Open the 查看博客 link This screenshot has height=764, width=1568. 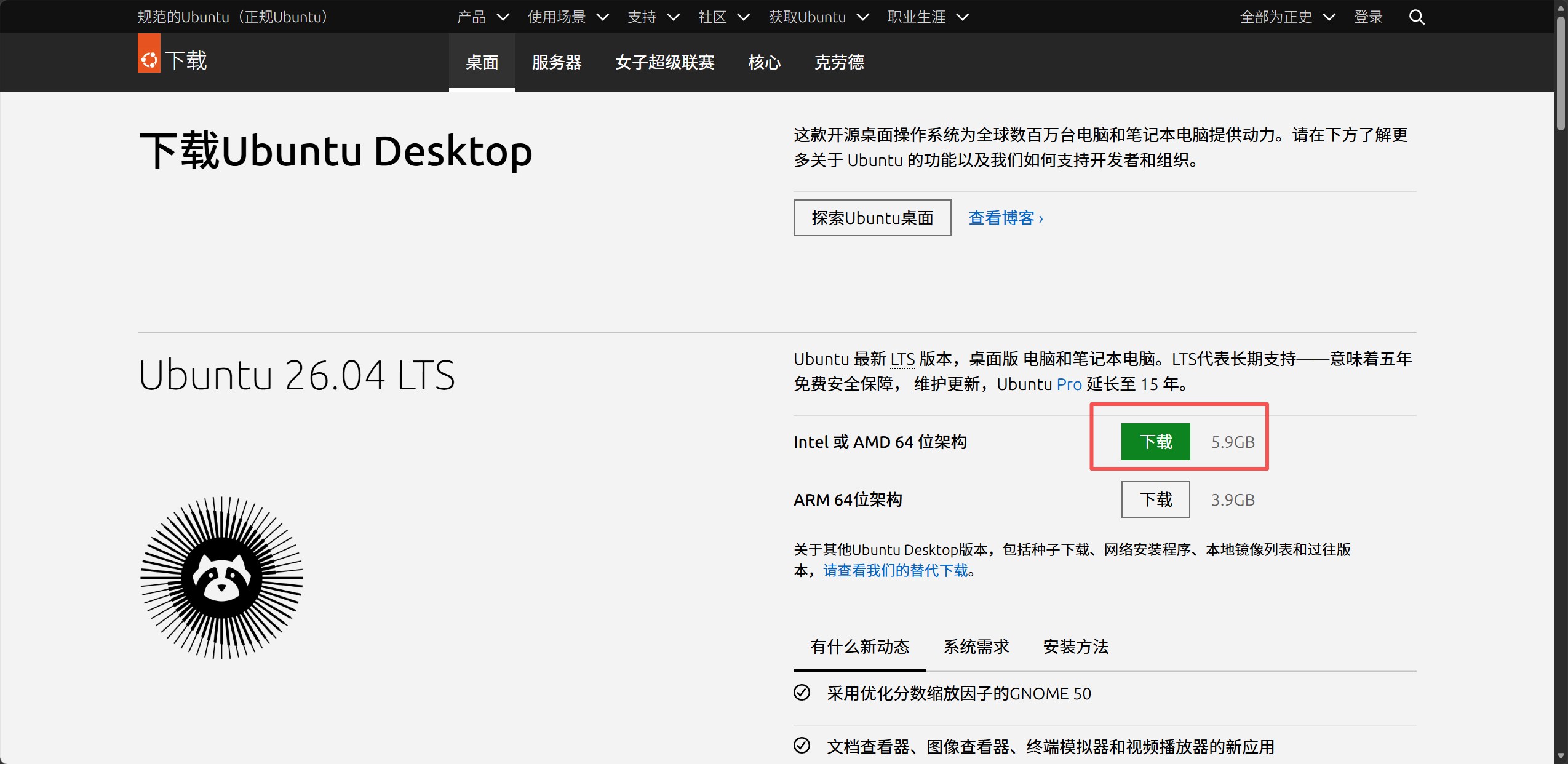click(1006, 218)
